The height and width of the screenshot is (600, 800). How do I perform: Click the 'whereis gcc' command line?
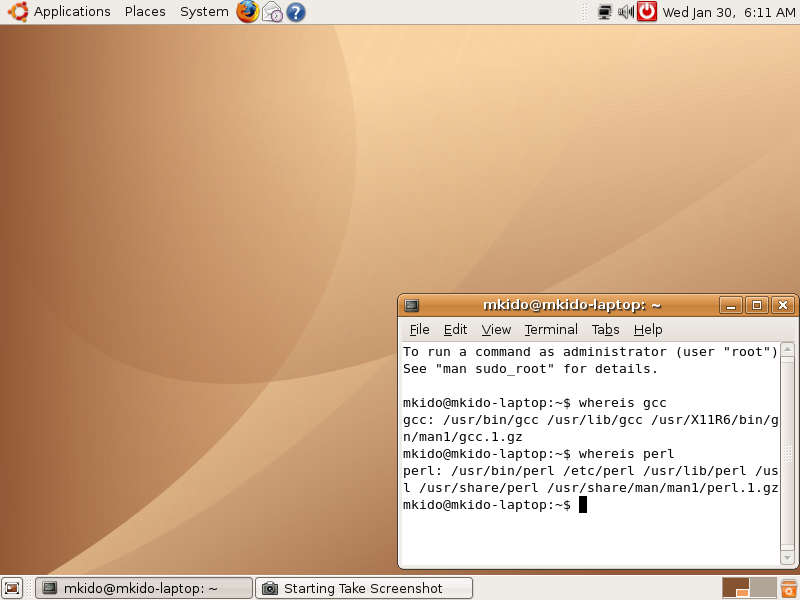[535, 403]
